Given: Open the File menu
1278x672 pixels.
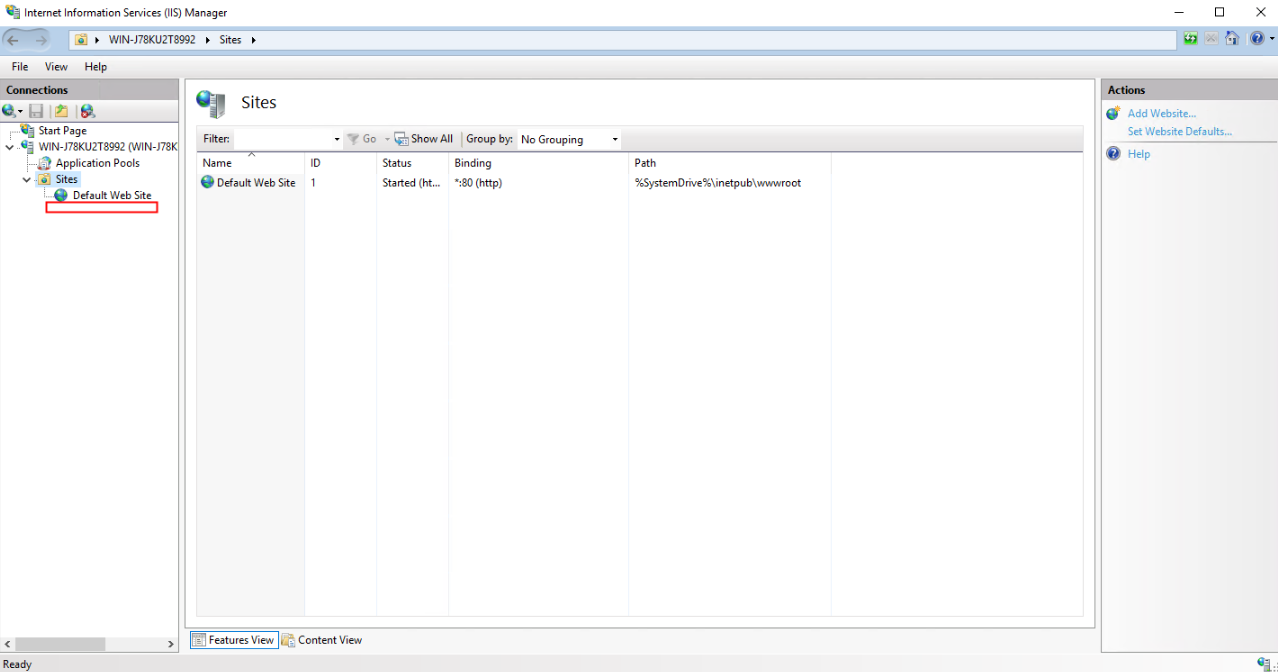Looking at the screenshot, I should pos(20,67).
